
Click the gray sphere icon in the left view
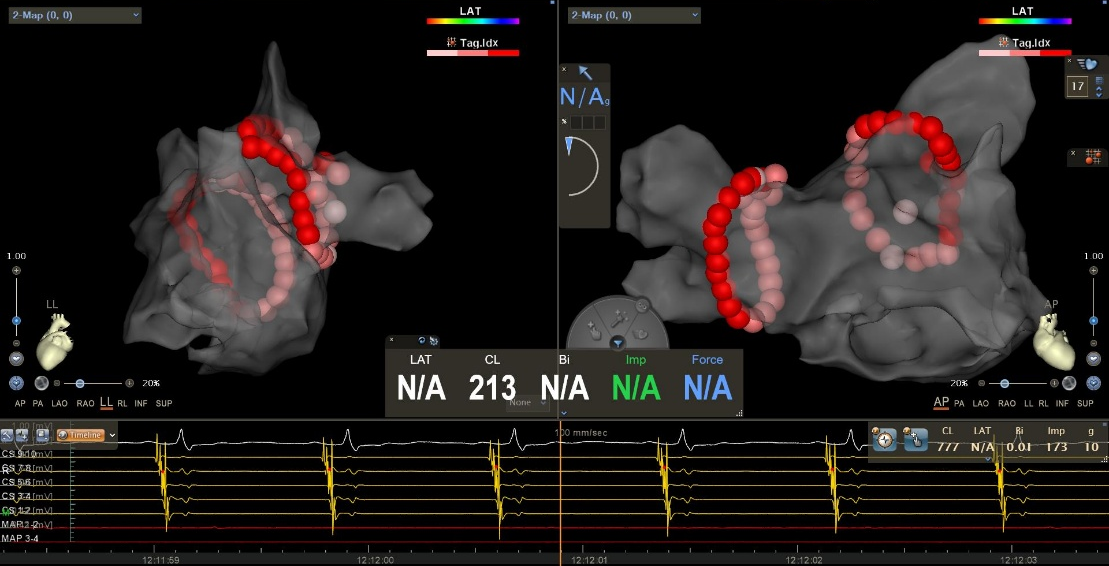(41, 383)
